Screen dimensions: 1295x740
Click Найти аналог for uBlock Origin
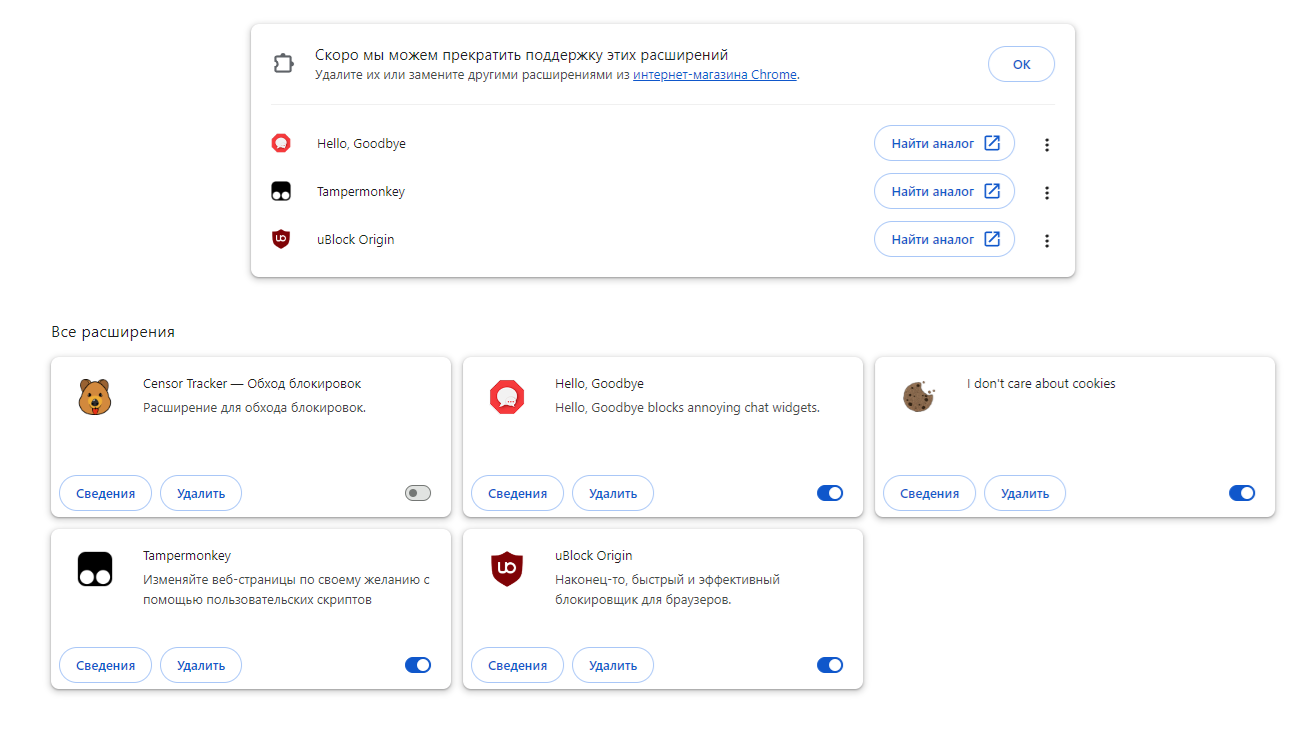pyautogui.click(x=945, y=239)
